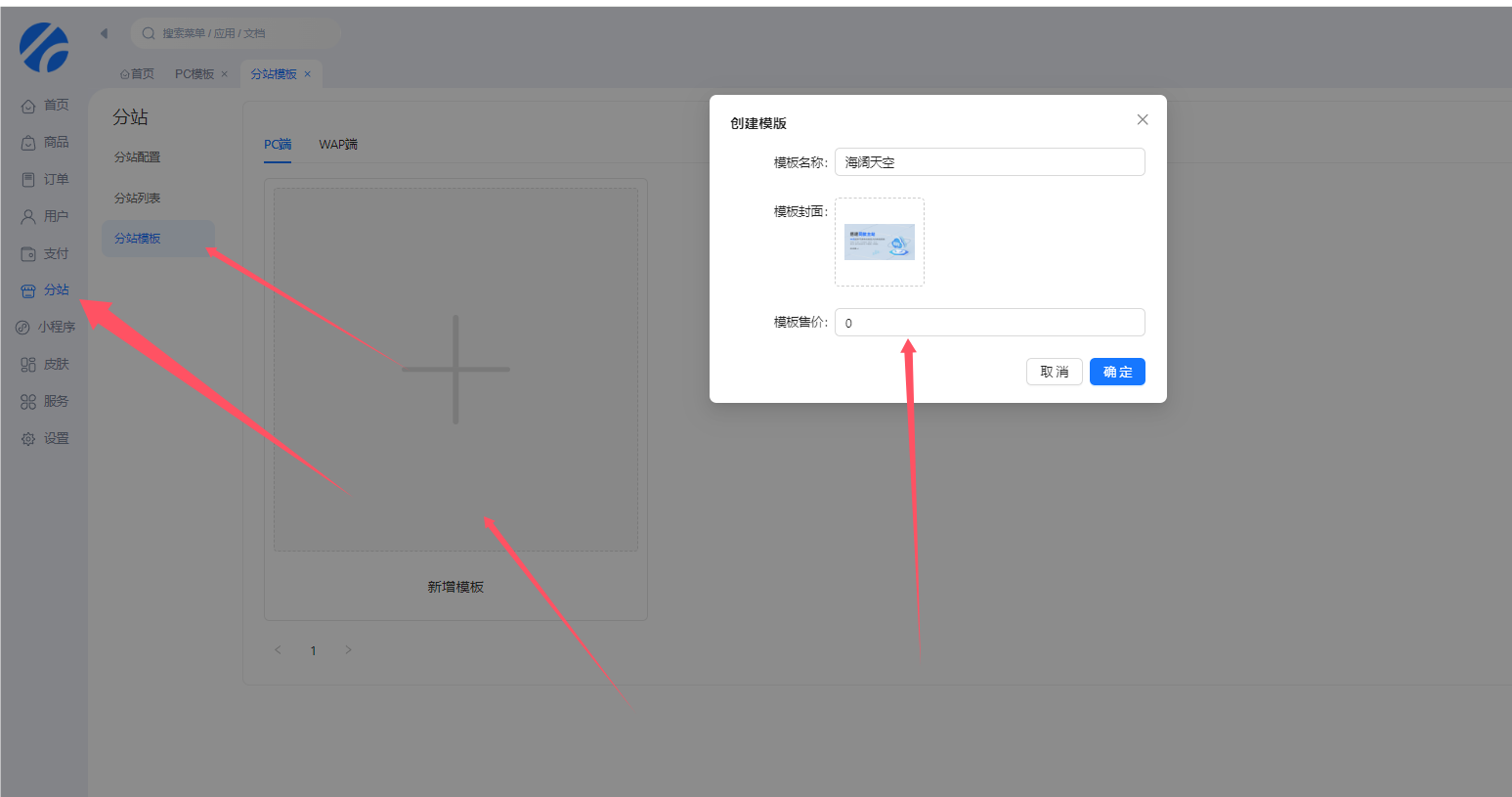
Task: Select the 订单 orders icon
Action: 28,180
